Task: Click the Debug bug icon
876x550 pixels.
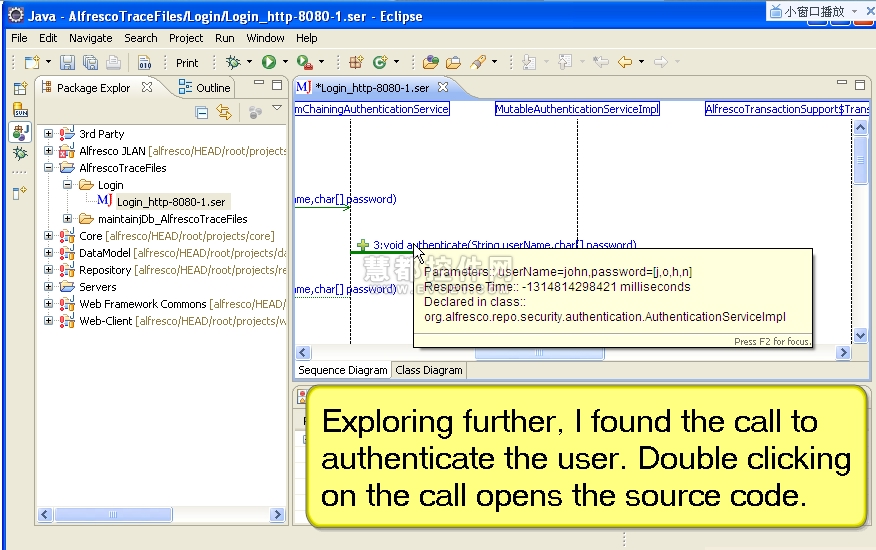Action: tap(233, 62)
